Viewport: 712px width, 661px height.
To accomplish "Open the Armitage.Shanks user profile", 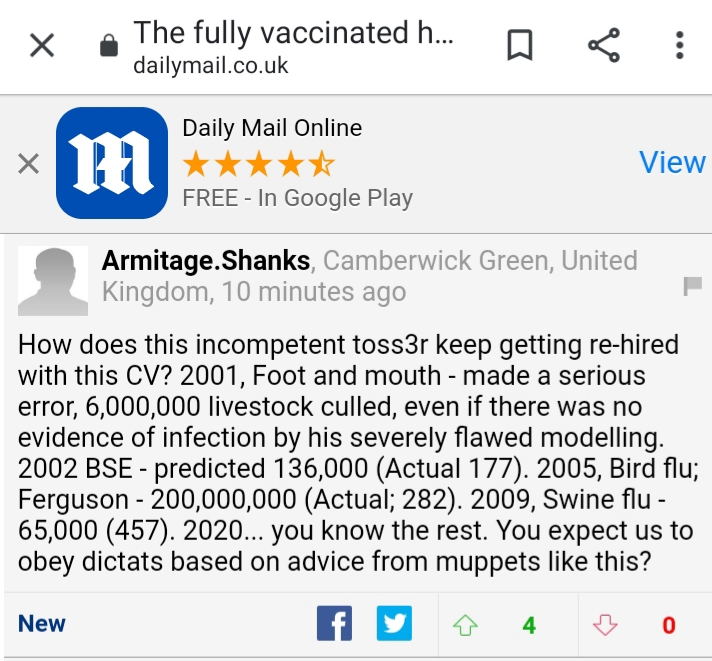I will coord(205,261).
